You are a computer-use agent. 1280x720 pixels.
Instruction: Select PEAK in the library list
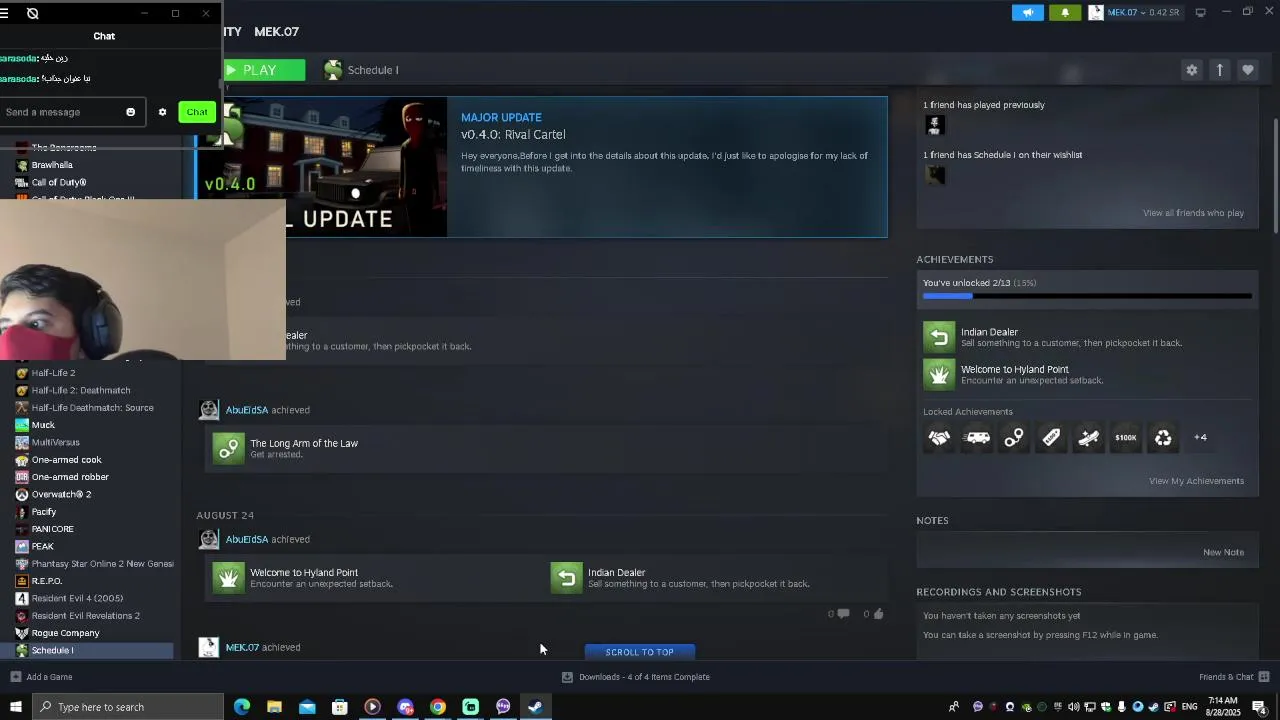coord(42,546)
